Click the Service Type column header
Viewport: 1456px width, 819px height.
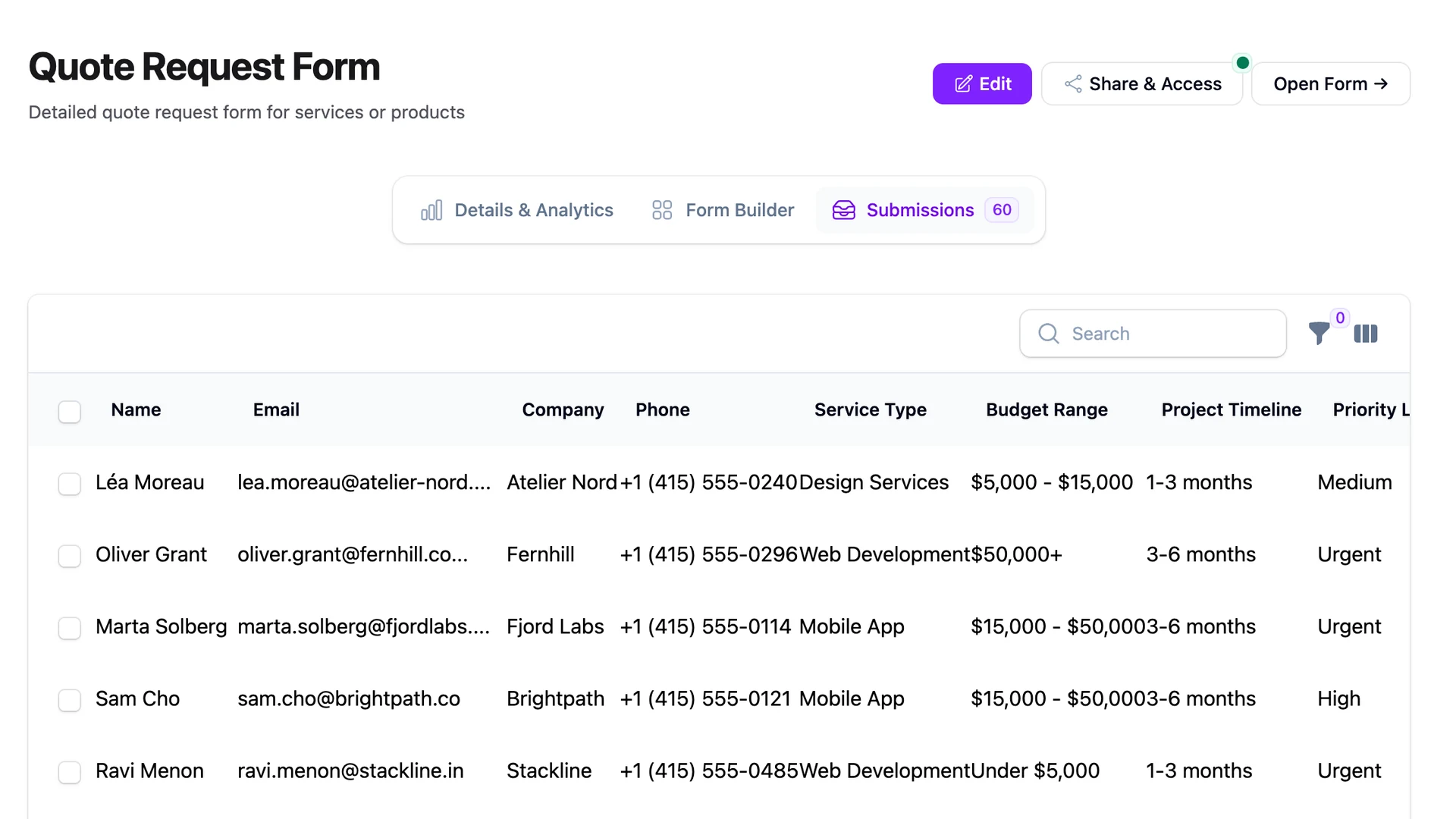point(871,409)
